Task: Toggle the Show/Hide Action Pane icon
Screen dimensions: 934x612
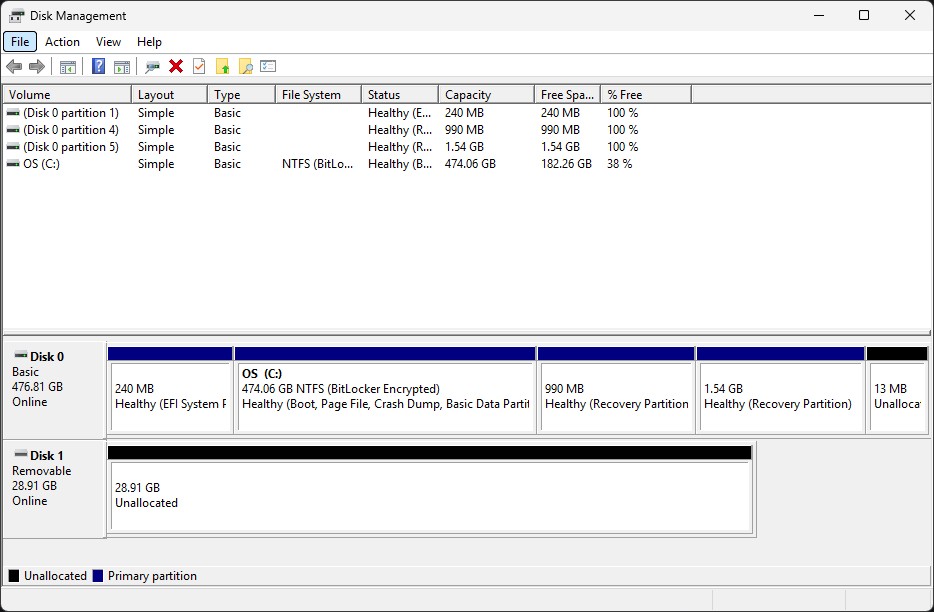Action: 122,66
